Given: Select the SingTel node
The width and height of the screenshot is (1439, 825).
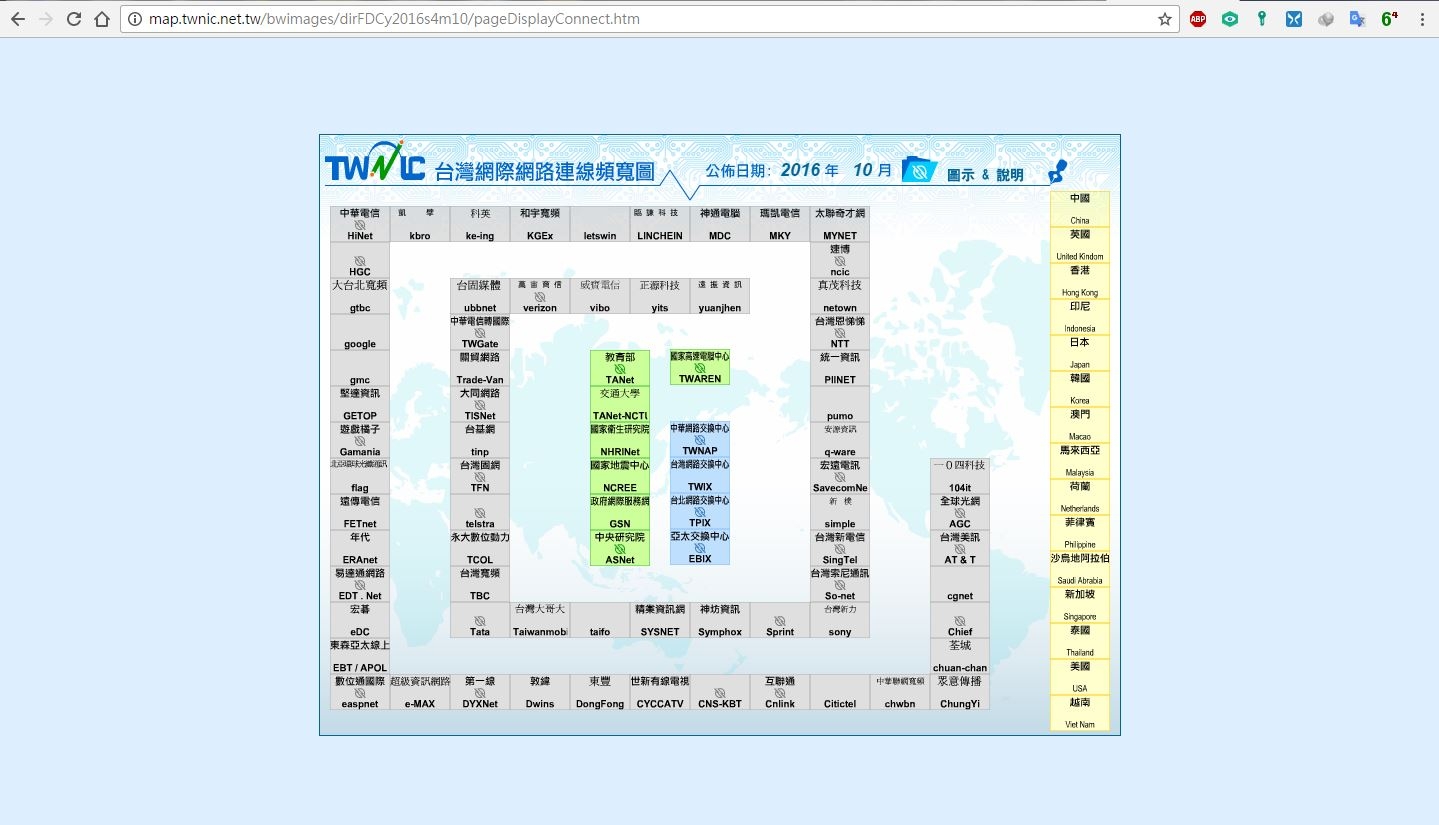Looking at the screenshot, I should pyautogui.click(x=840, y=548).
